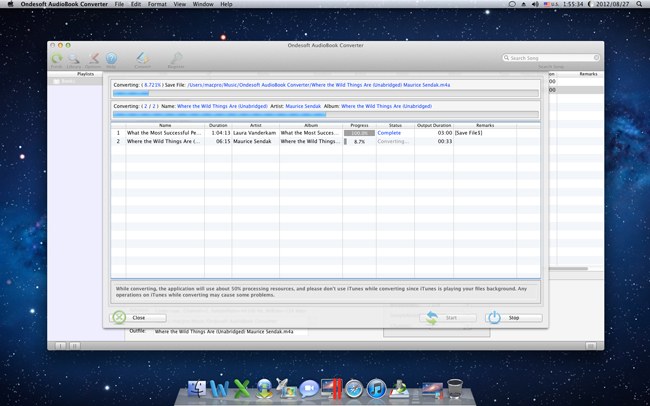Viewport: 650px width, 406px height.
Task: Sort by the Duration column header
Action: click(x=218, y=125)
